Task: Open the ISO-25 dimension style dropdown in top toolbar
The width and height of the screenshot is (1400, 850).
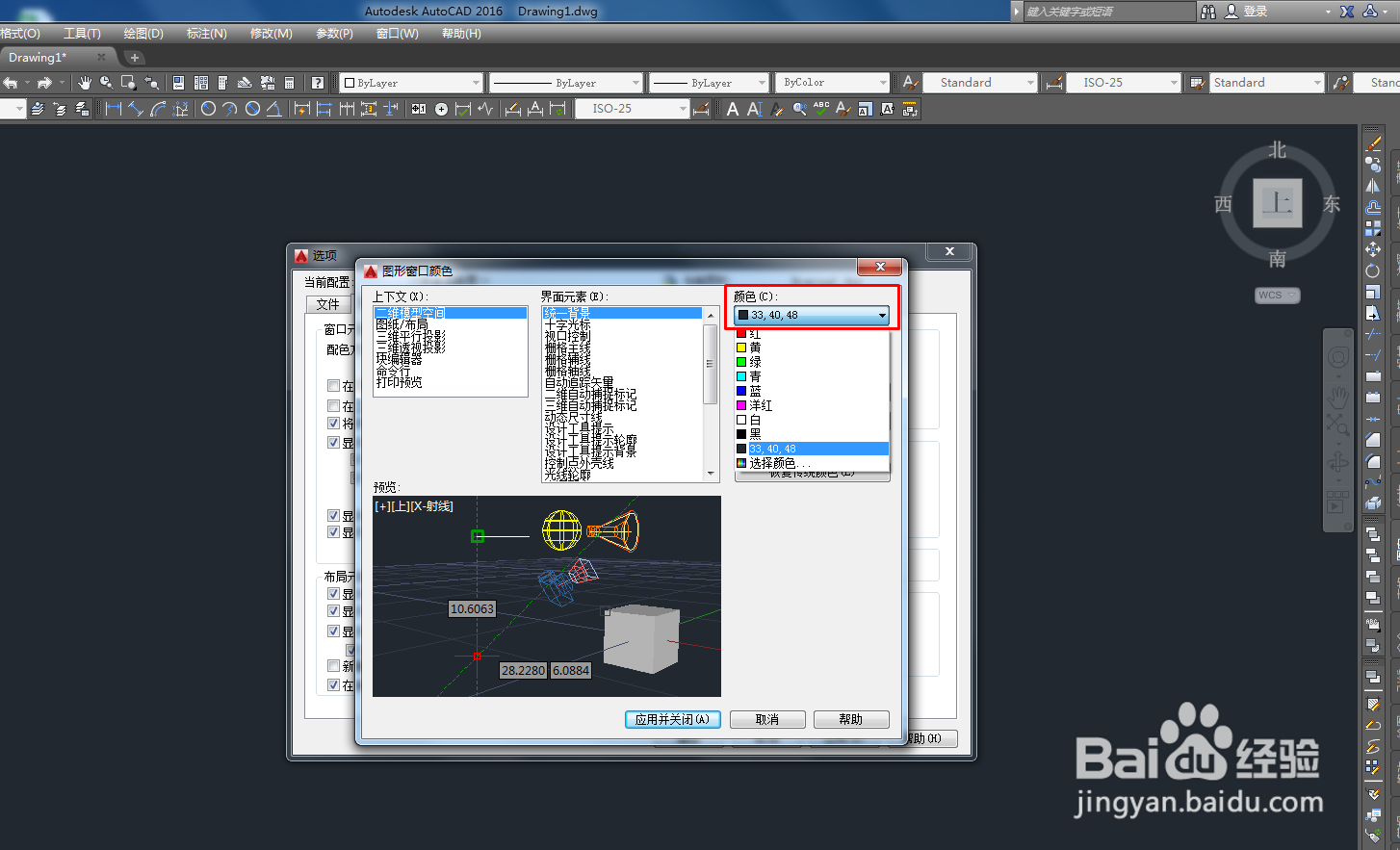Action: coord(1123,83)
